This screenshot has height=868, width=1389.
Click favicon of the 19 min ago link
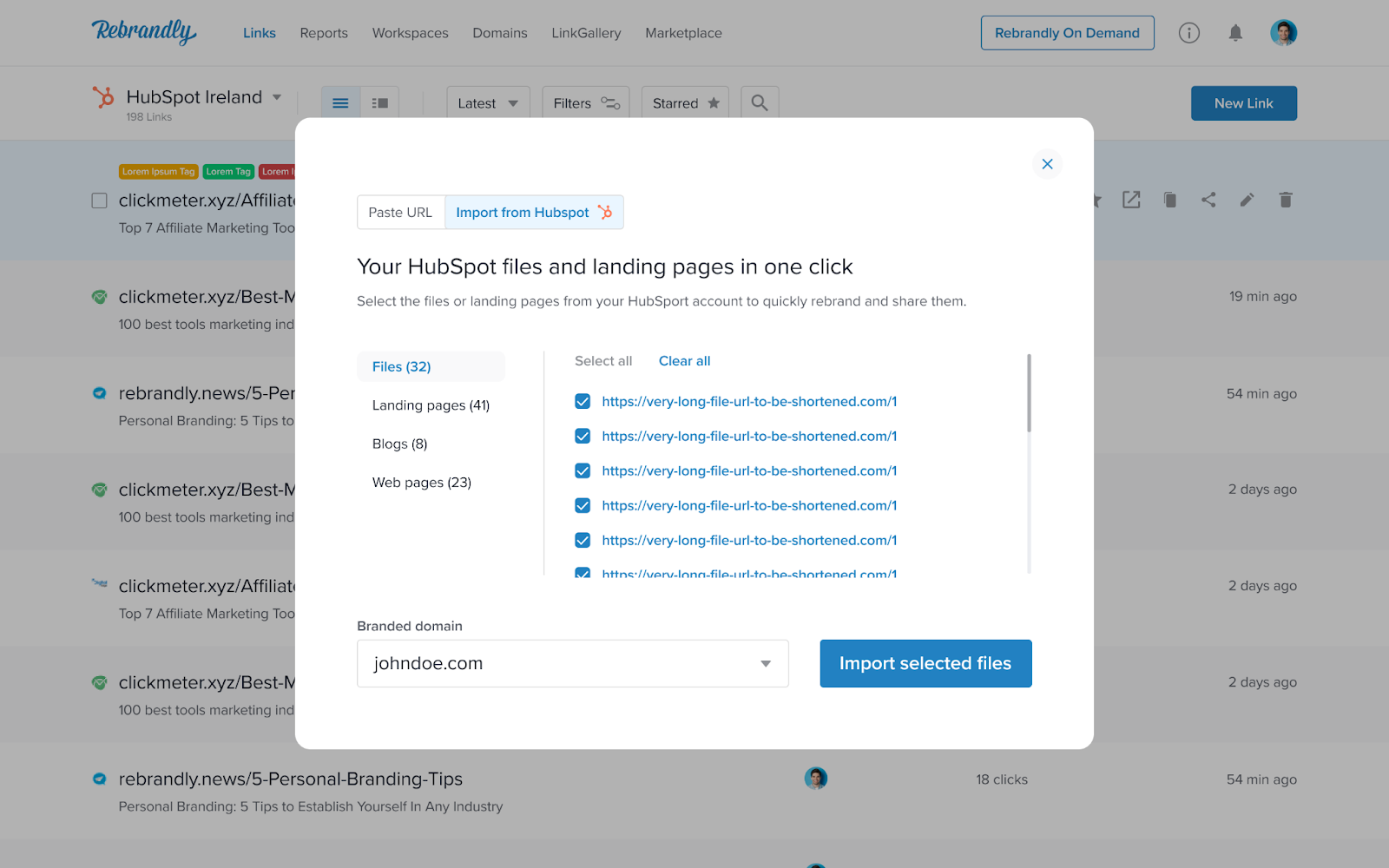point(100,297)
